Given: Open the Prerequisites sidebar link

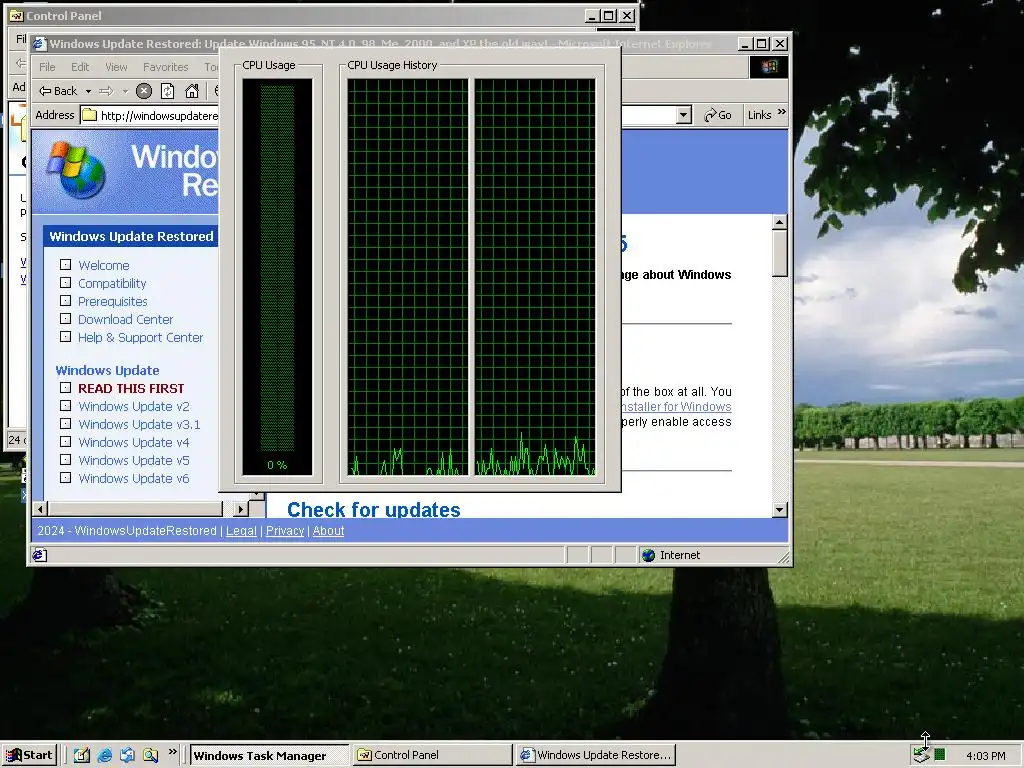Looking at the screenshot, I should point(112,301).
